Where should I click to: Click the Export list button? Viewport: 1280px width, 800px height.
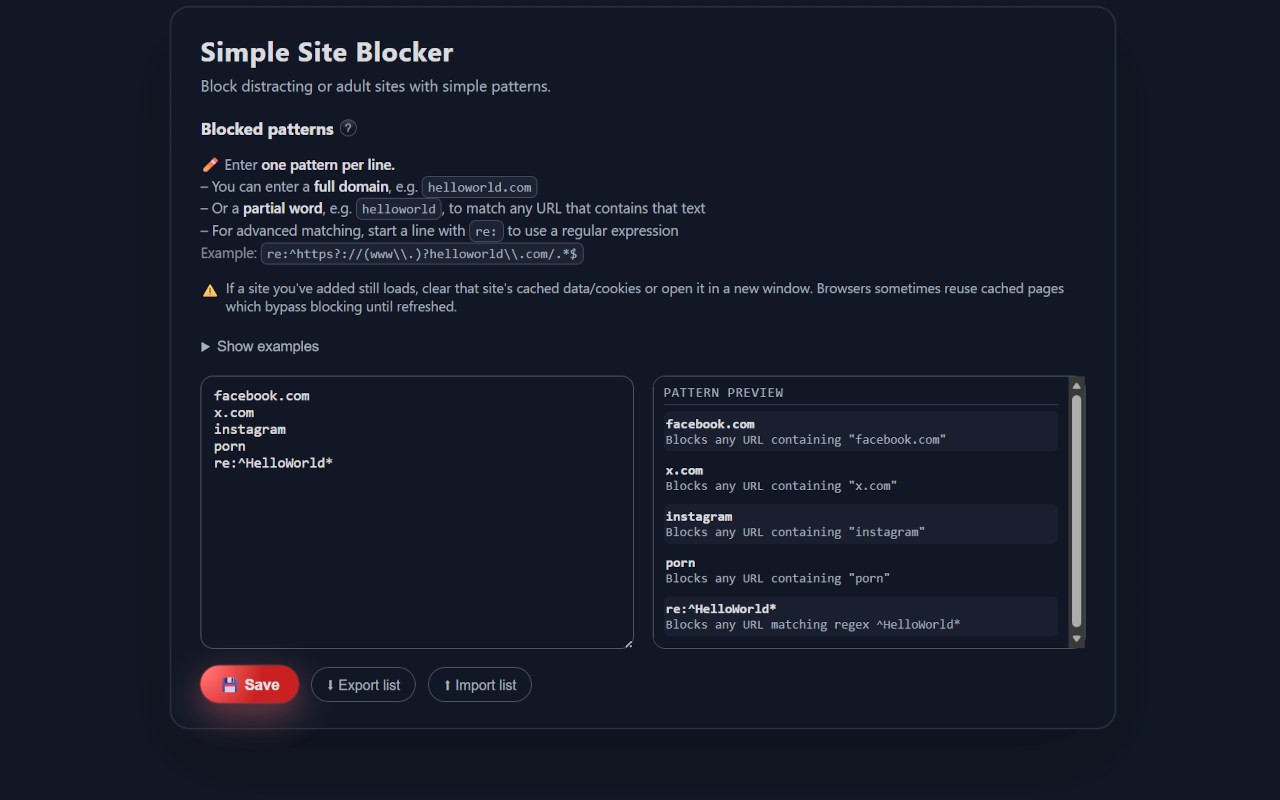[363, 685]
